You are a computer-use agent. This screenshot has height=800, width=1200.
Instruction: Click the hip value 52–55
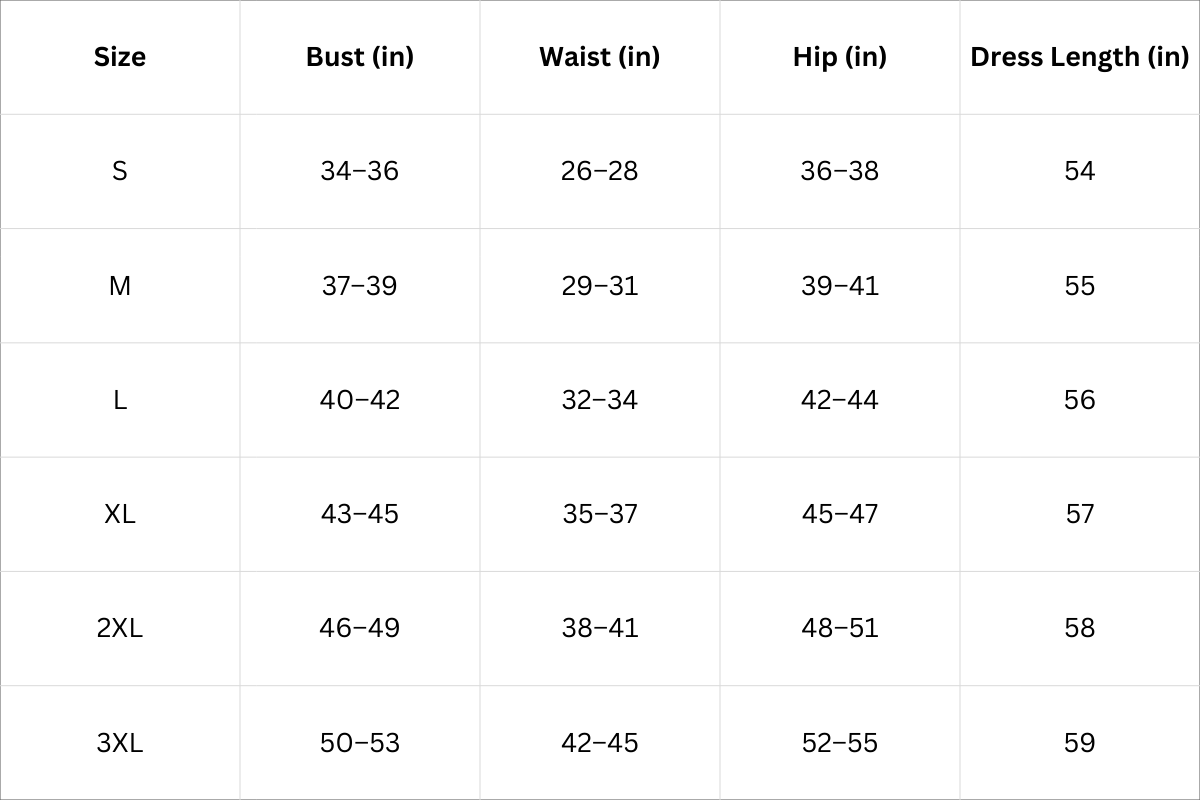coord(840,743)
